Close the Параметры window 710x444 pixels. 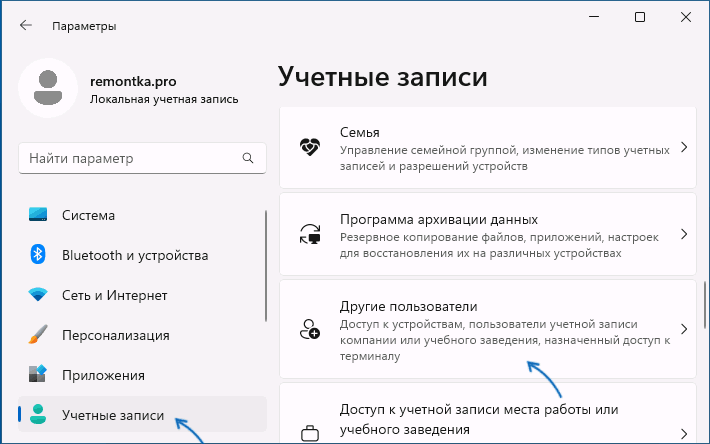(x=686, y=17)
